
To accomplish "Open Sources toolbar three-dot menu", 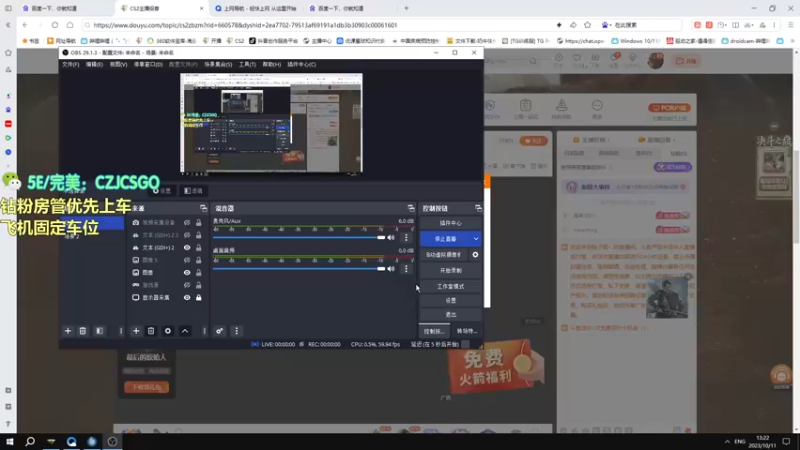I will tap(204, 331).
